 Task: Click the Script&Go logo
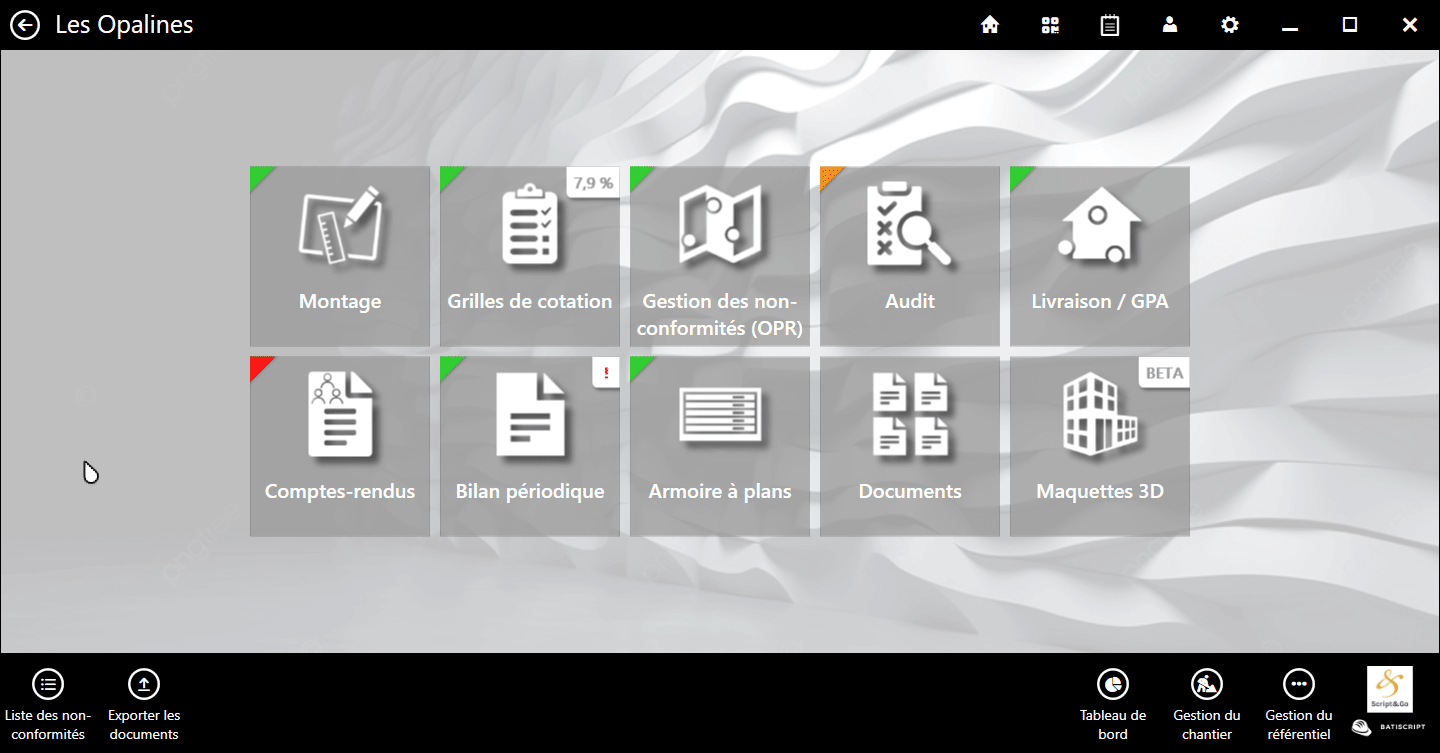(1390, 689)
